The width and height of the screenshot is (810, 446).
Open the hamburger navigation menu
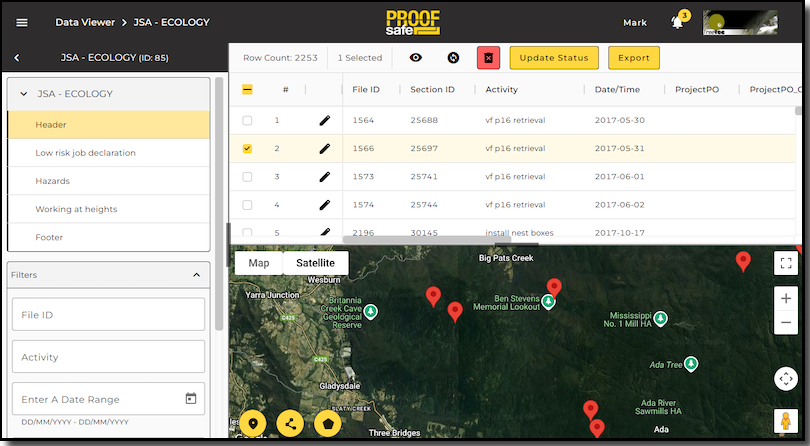coord(22,22)
